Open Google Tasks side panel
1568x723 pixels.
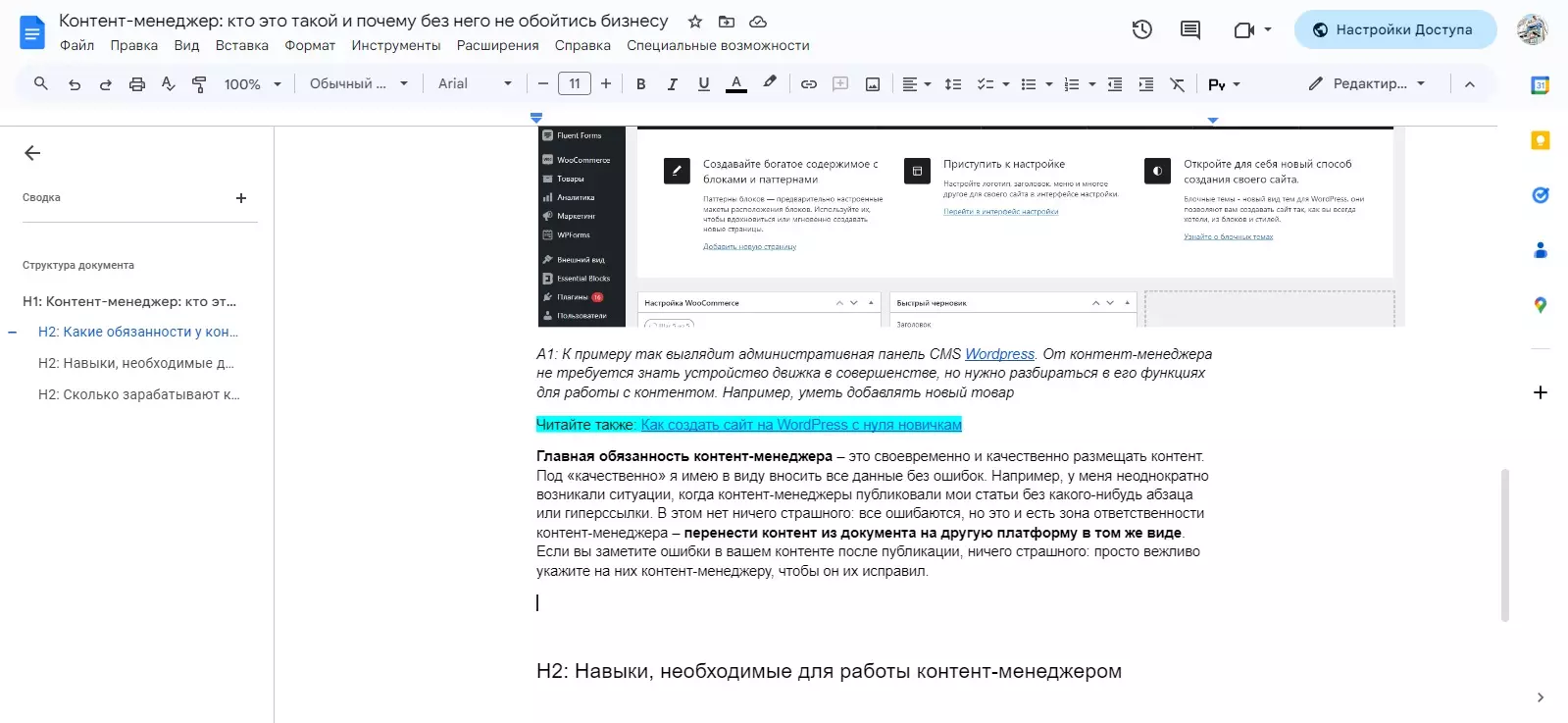[1541, 195]
